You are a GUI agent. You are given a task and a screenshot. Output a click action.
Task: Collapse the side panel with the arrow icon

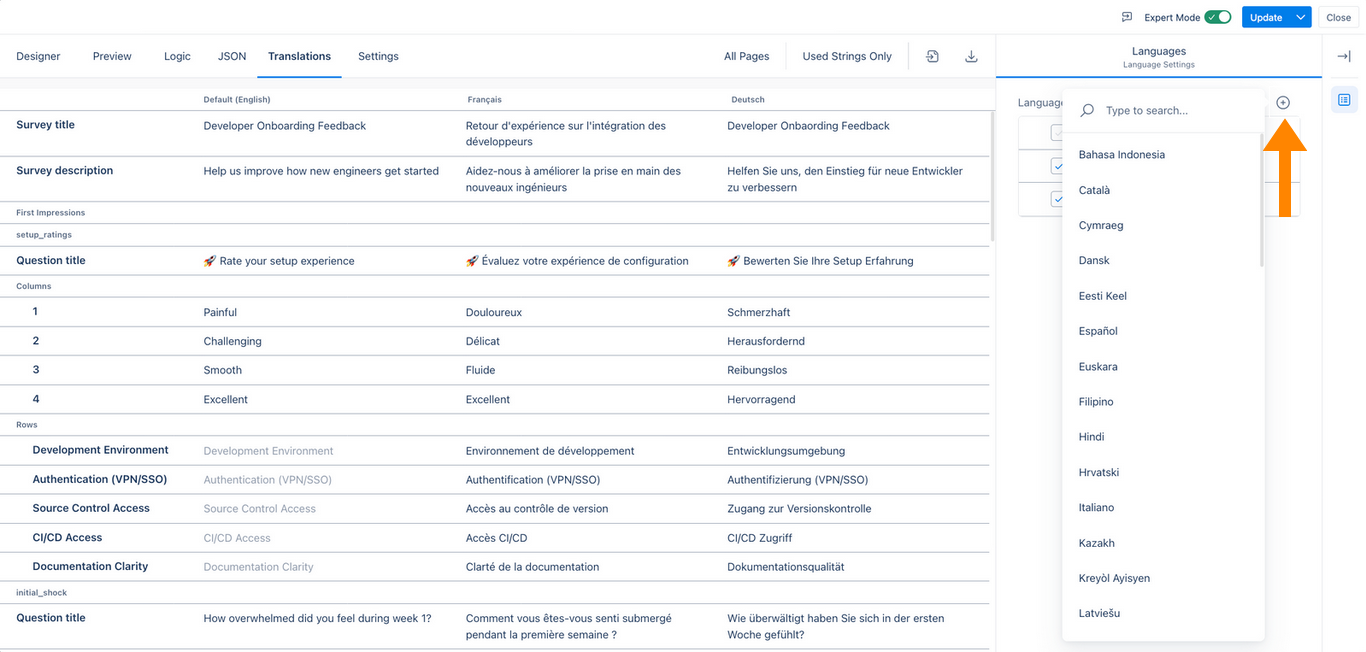tap(1344, 57)
